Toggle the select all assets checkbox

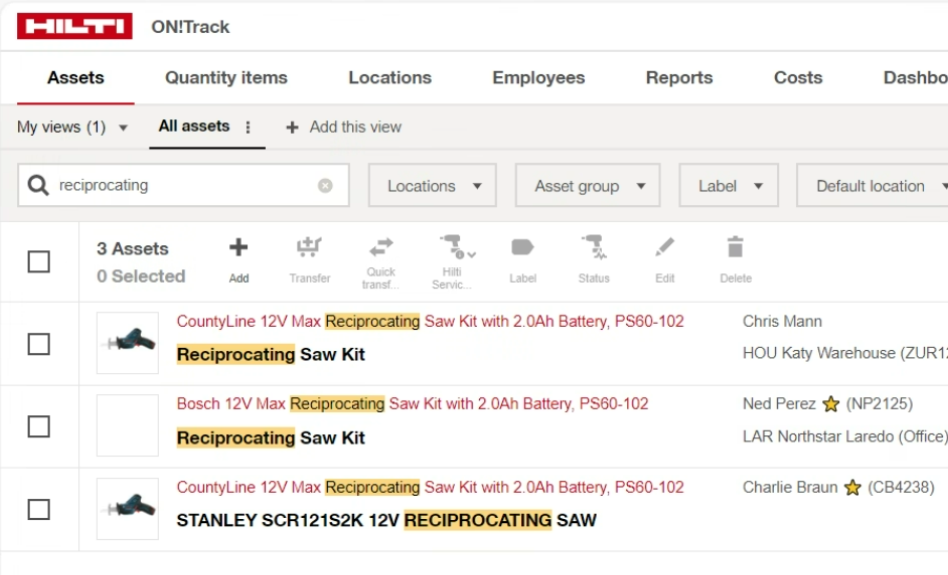point(39,262)
